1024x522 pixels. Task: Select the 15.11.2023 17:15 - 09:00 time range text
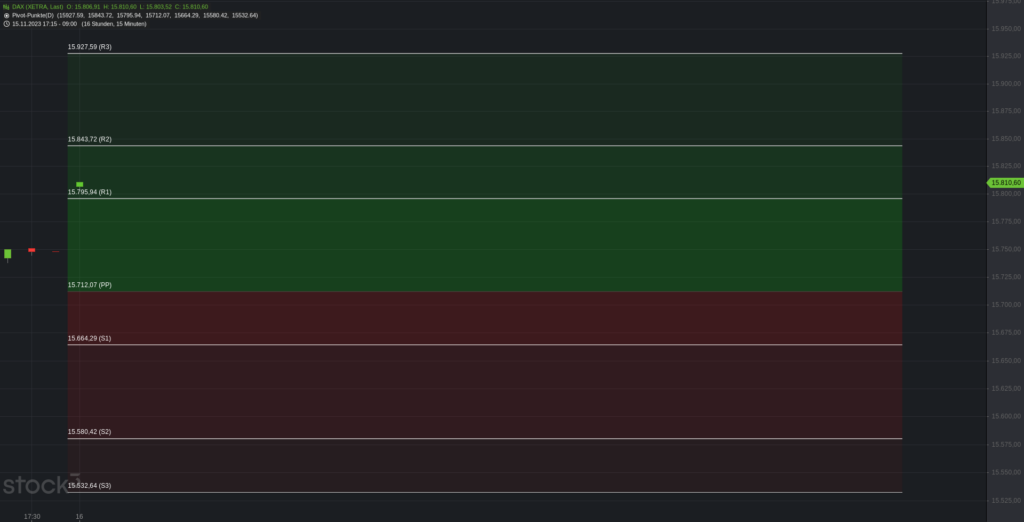[44, 24]
